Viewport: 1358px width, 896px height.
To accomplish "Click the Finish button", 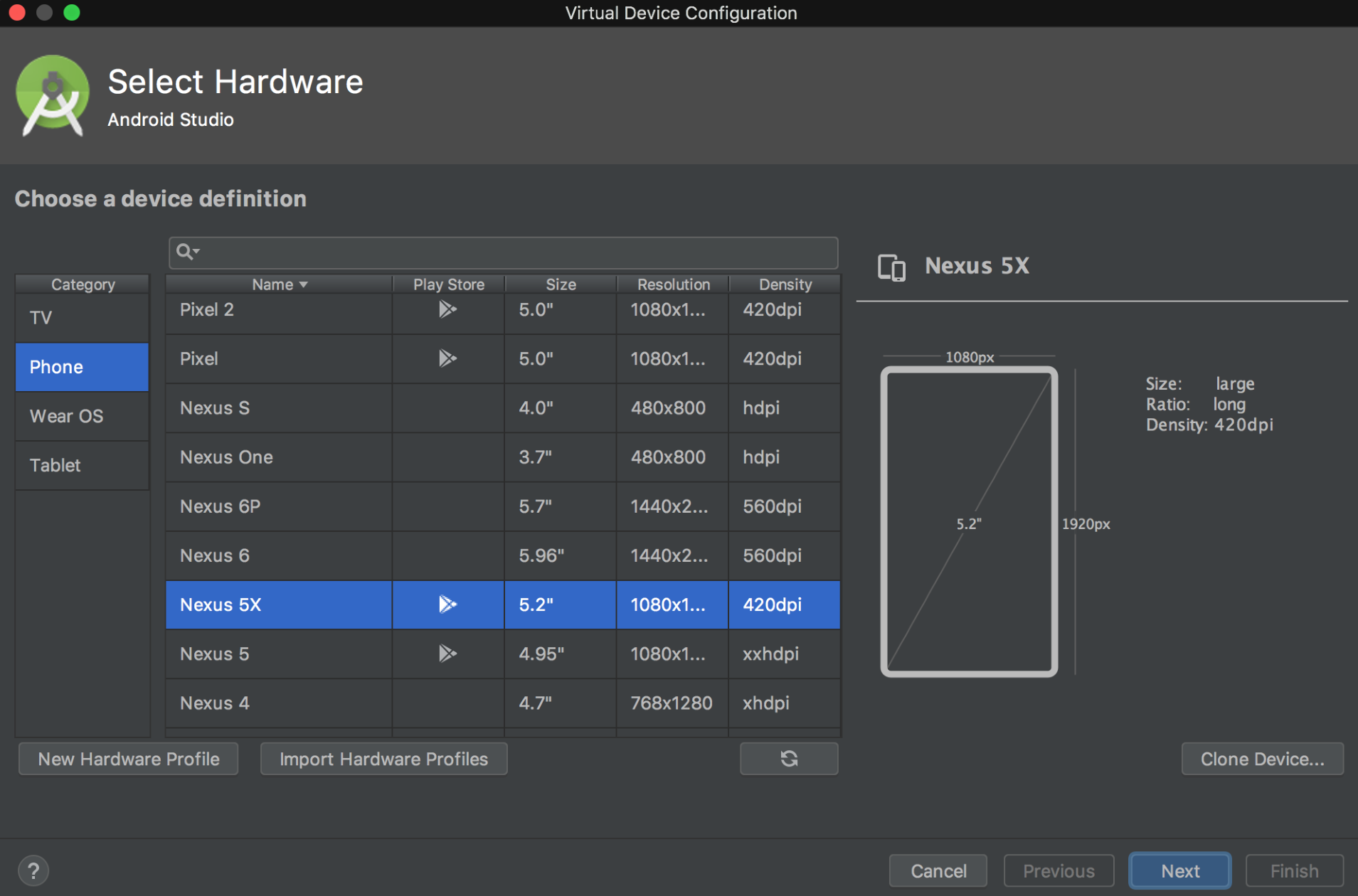I will point(1294,871).
